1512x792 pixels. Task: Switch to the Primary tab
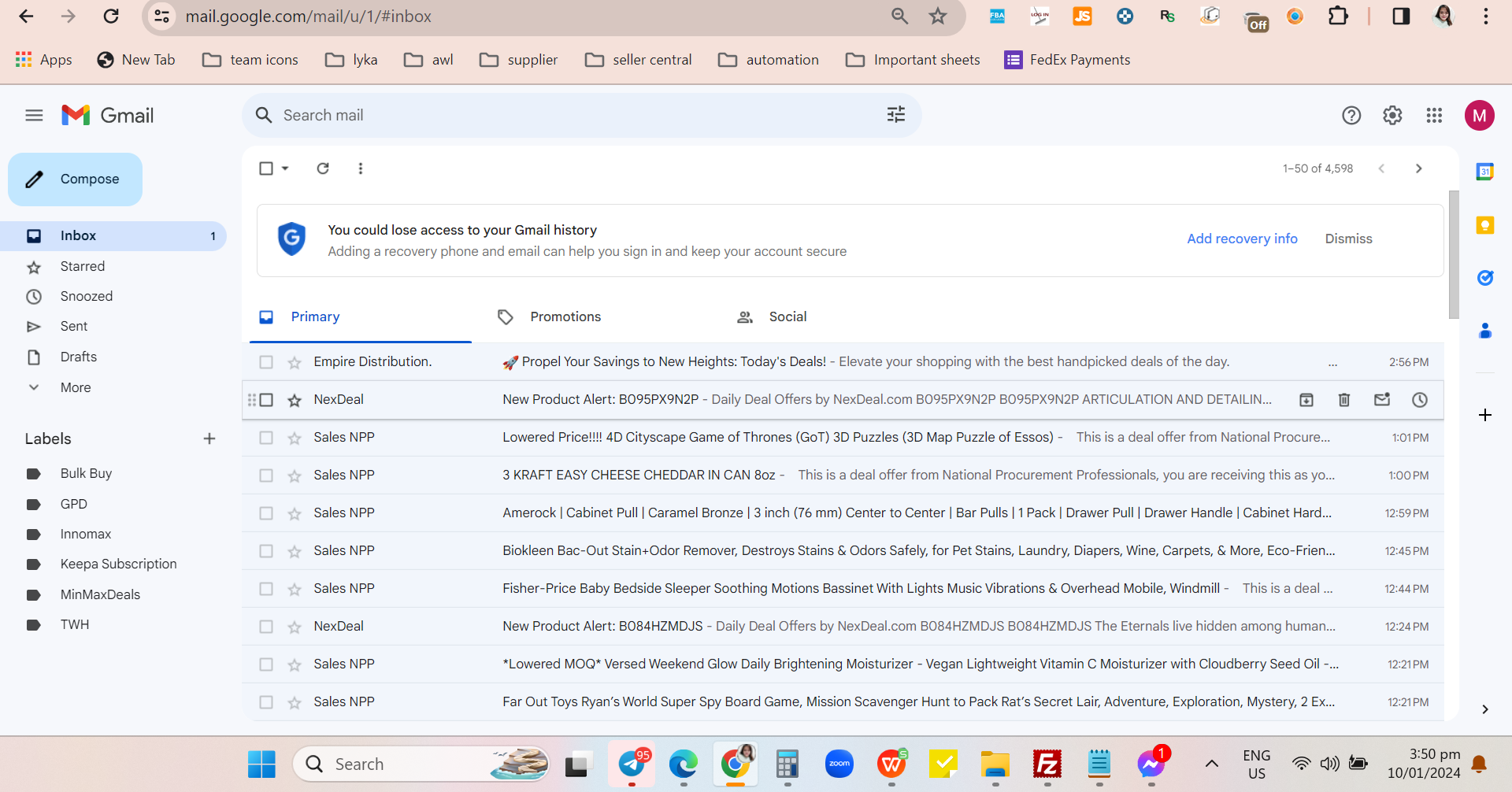[x=361, y=316]
